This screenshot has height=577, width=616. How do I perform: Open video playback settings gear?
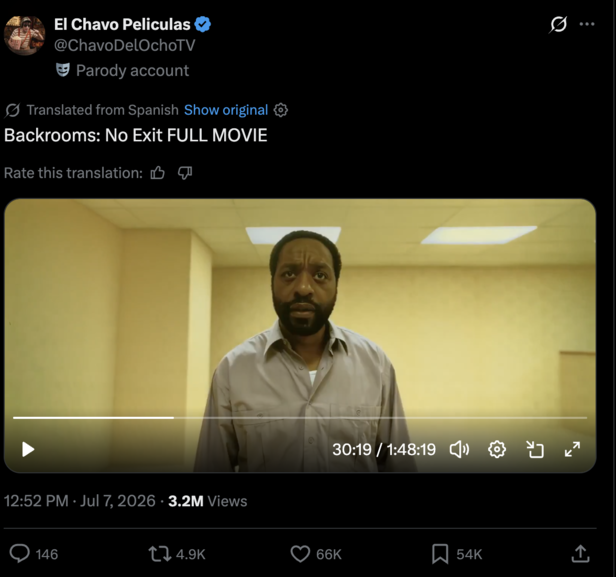click(x=497, y=449)
